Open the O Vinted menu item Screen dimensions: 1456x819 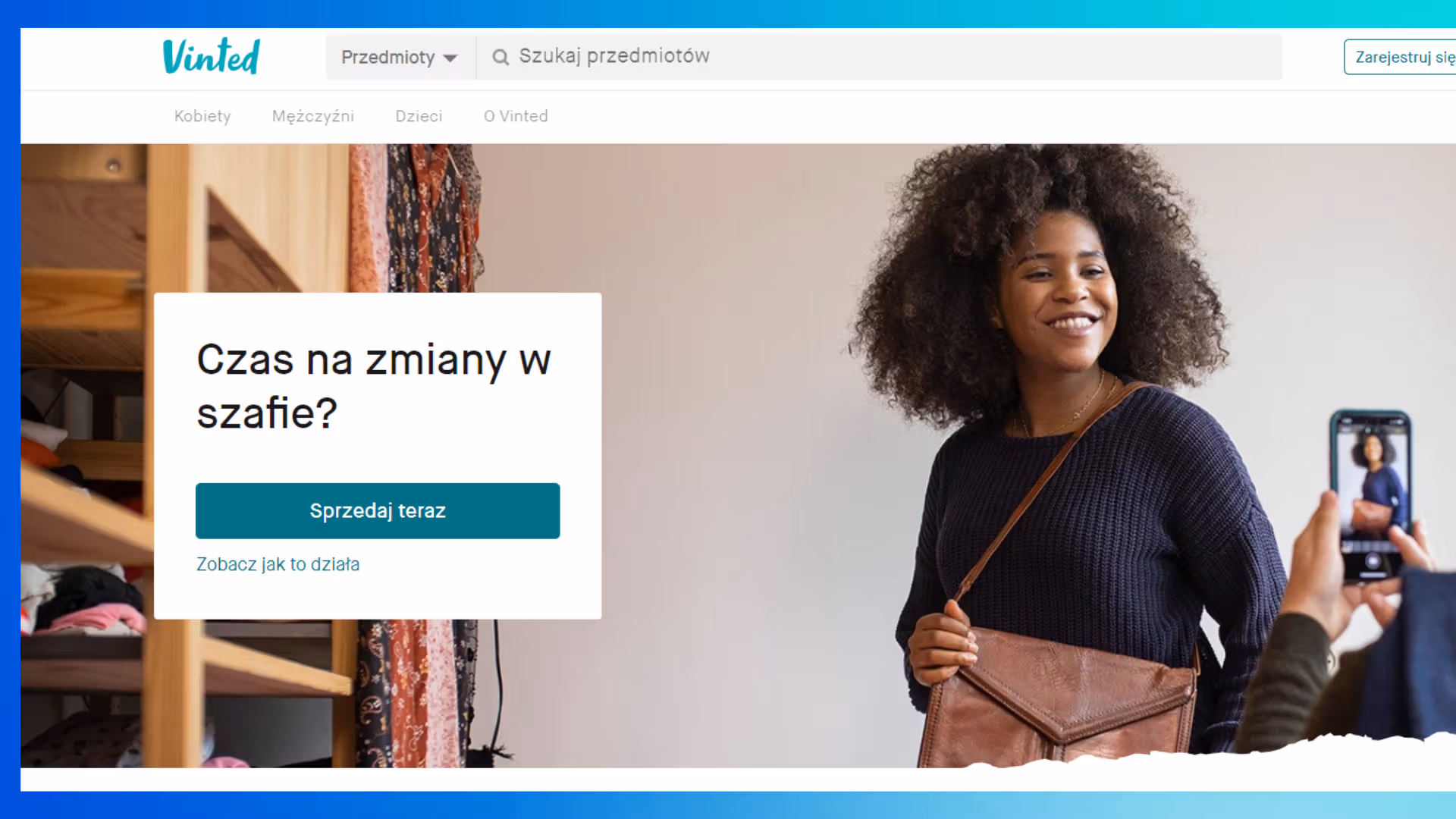pyautogui.click(x=516, y=116)
